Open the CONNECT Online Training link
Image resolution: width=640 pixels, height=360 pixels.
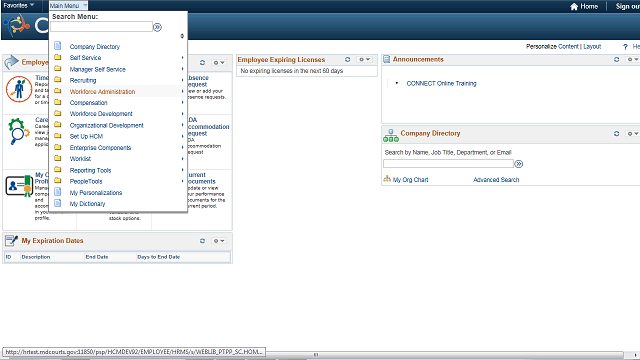441,83
